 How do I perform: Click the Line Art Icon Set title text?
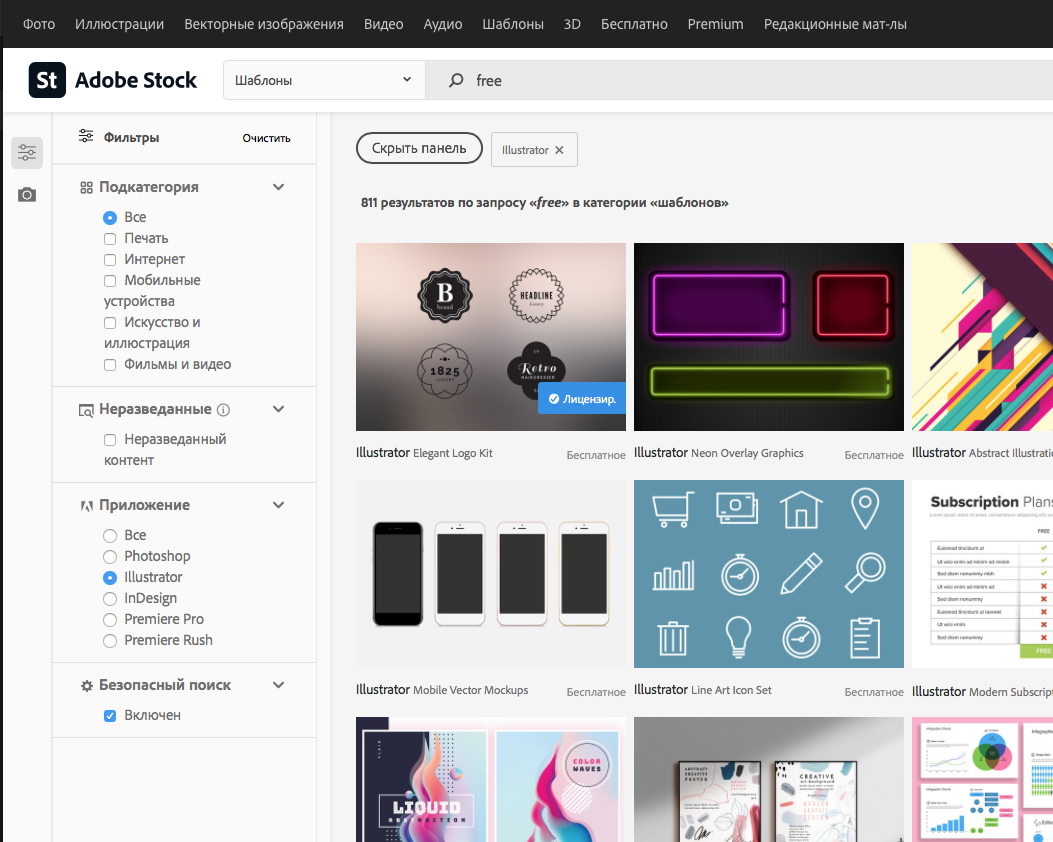731,690
